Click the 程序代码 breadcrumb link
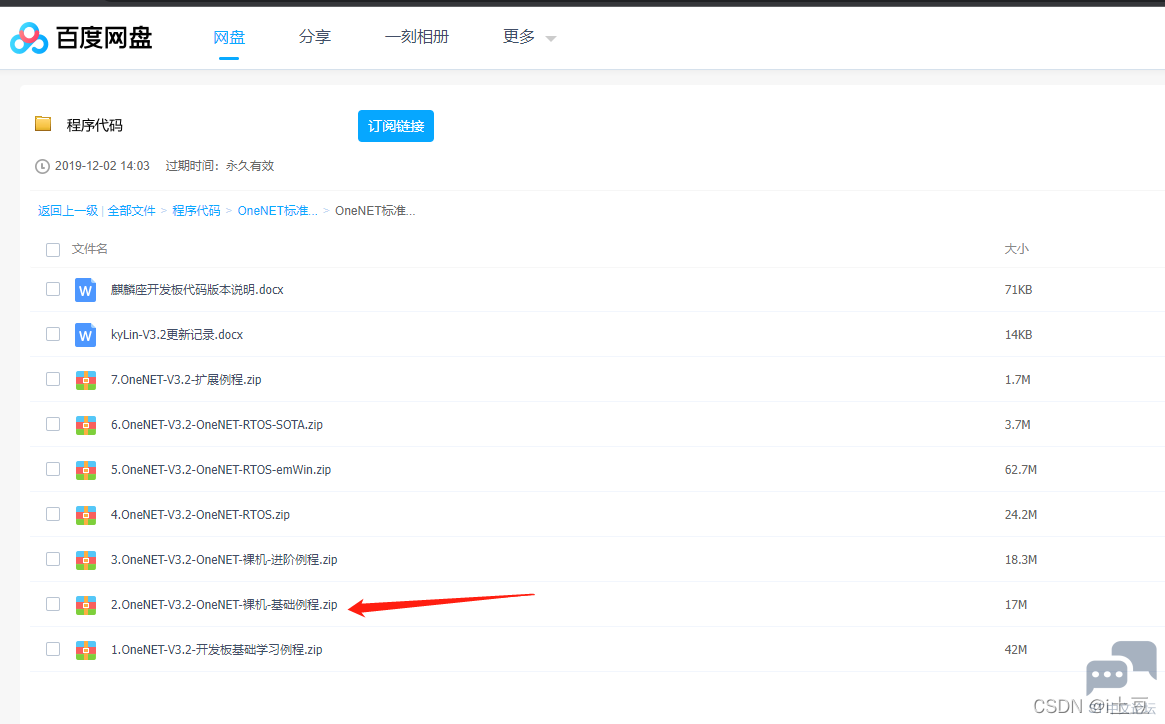Viewport: 1165px width, 724px height. click(196, 211)
